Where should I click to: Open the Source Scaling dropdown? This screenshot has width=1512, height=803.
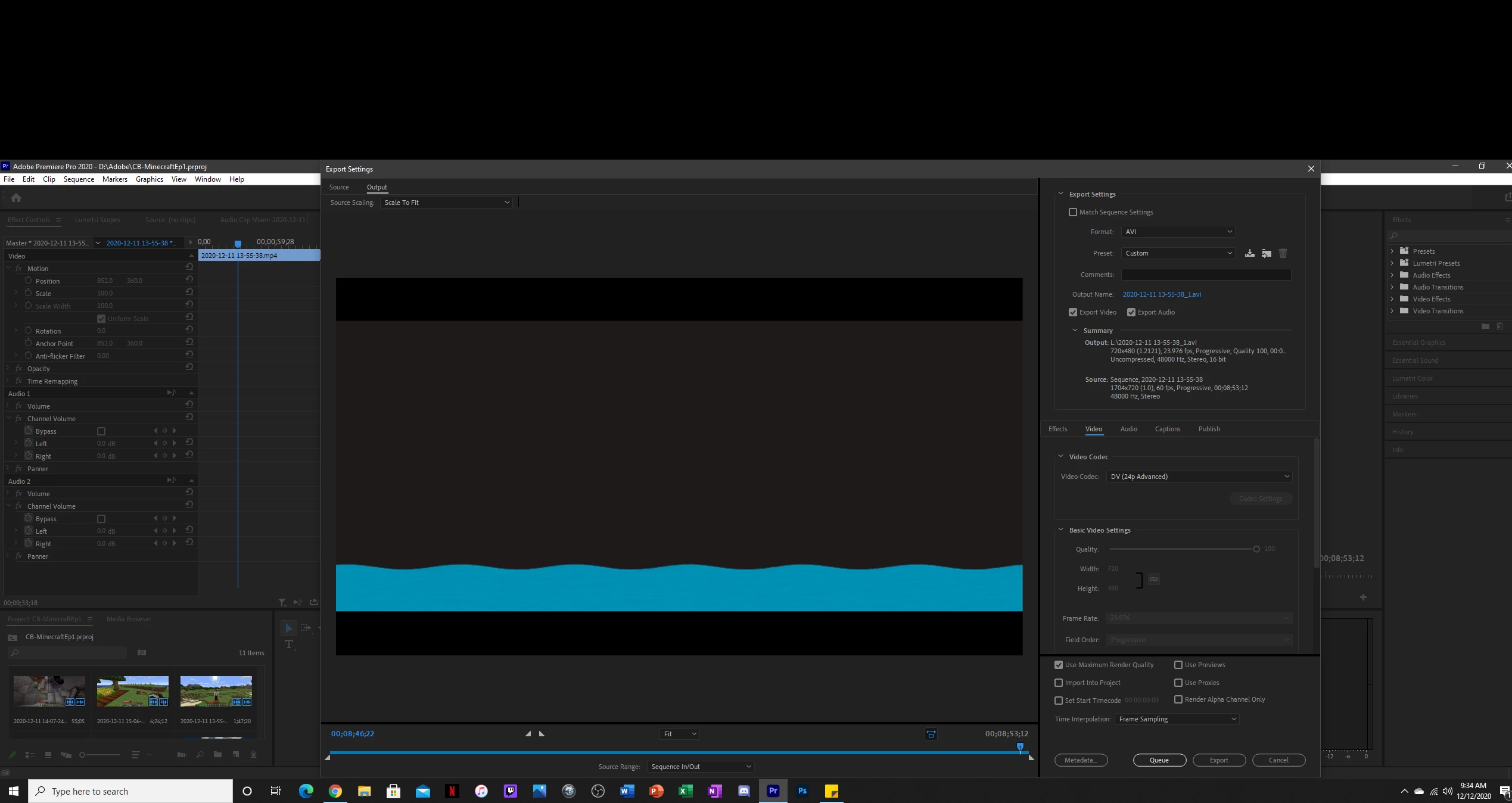click(x=446, y=203)
